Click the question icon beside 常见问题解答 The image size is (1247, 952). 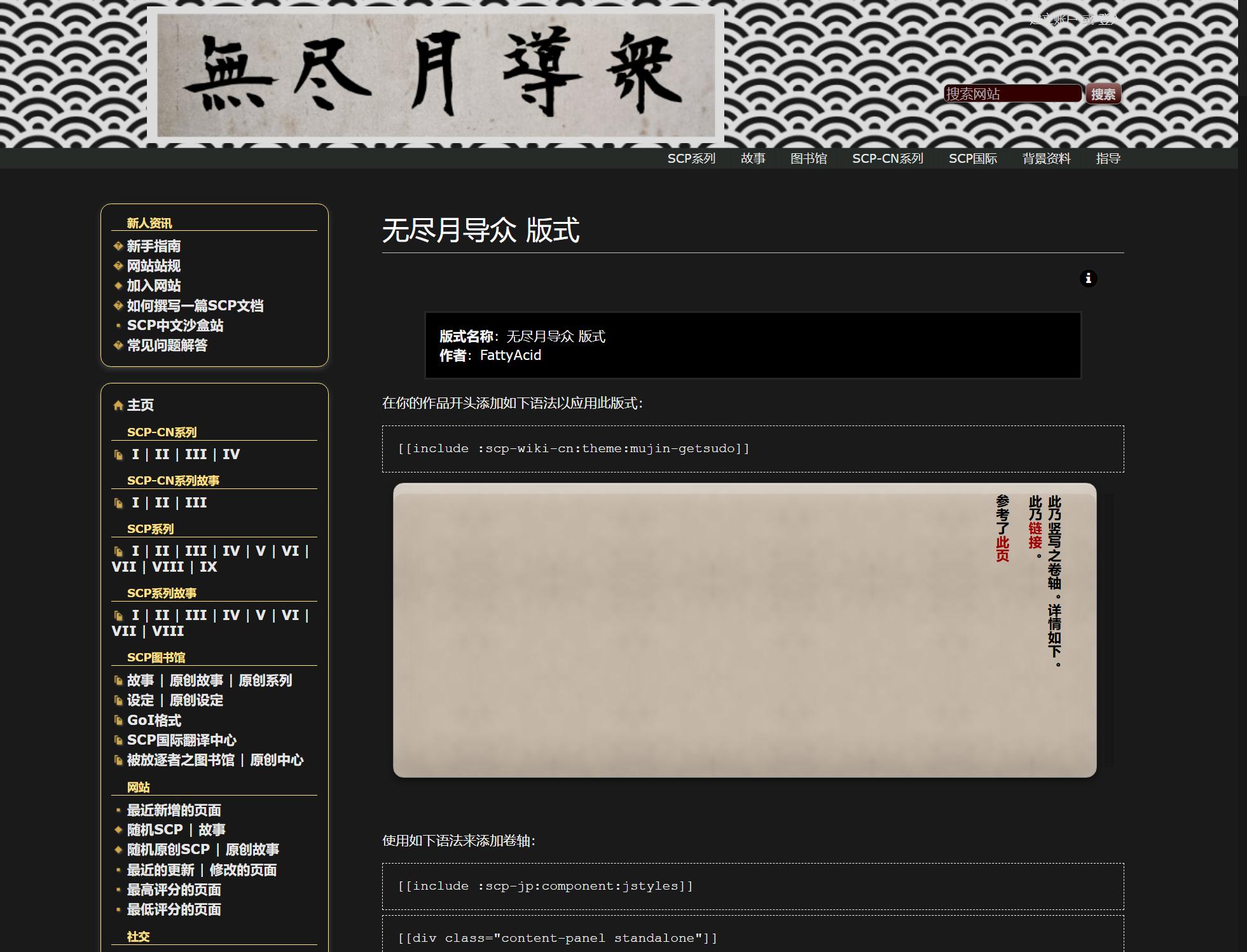[117, 346]
